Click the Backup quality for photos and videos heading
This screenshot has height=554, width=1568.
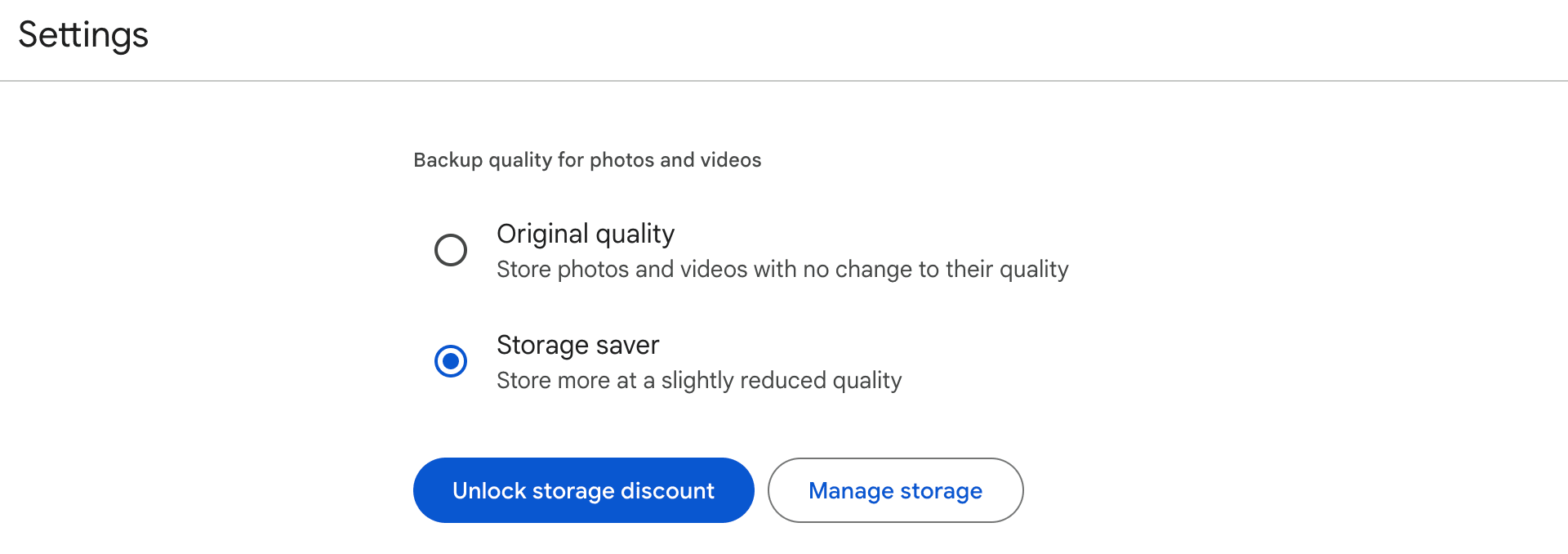(587, 160)
